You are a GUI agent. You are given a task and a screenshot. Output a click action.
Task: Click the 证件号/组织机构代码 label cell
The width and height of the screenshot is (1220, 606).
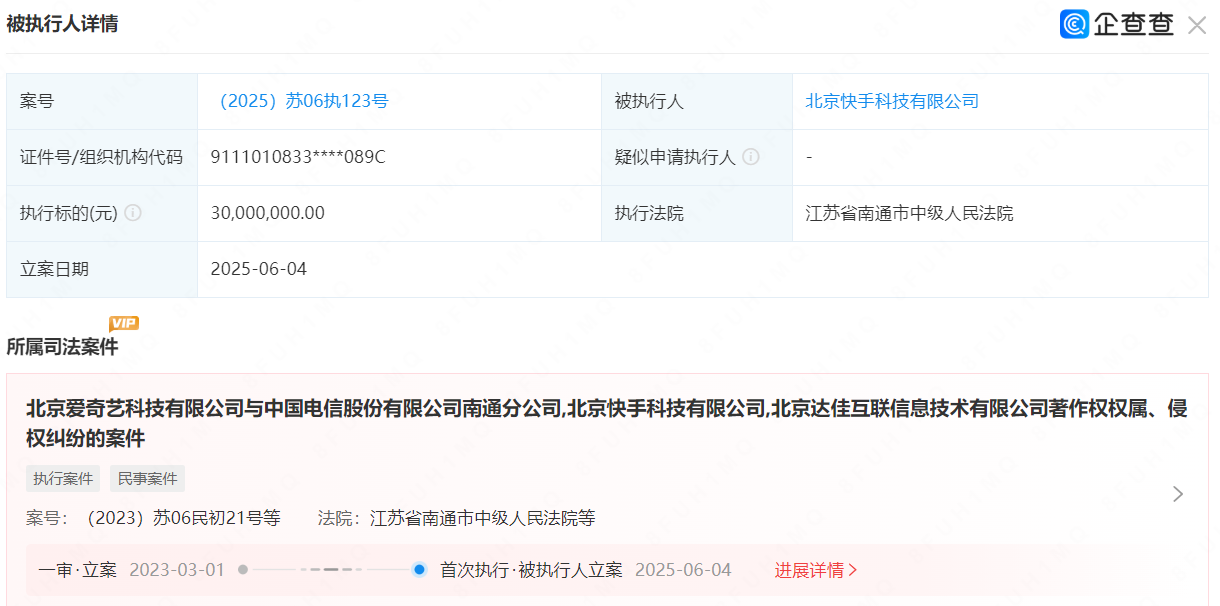[x=102, y=157]
